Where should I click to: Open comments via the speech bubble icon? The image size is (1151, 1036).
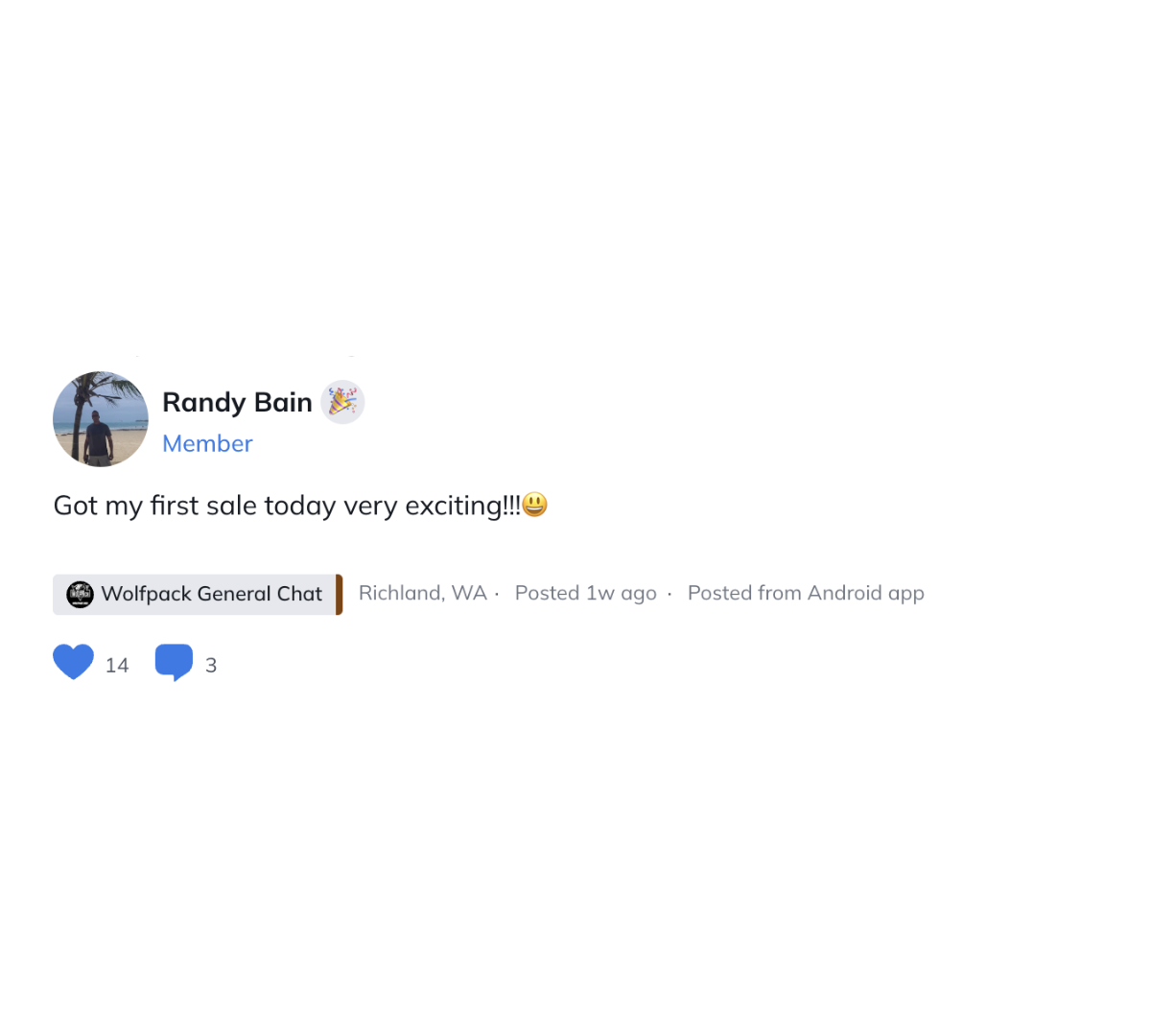174,663
